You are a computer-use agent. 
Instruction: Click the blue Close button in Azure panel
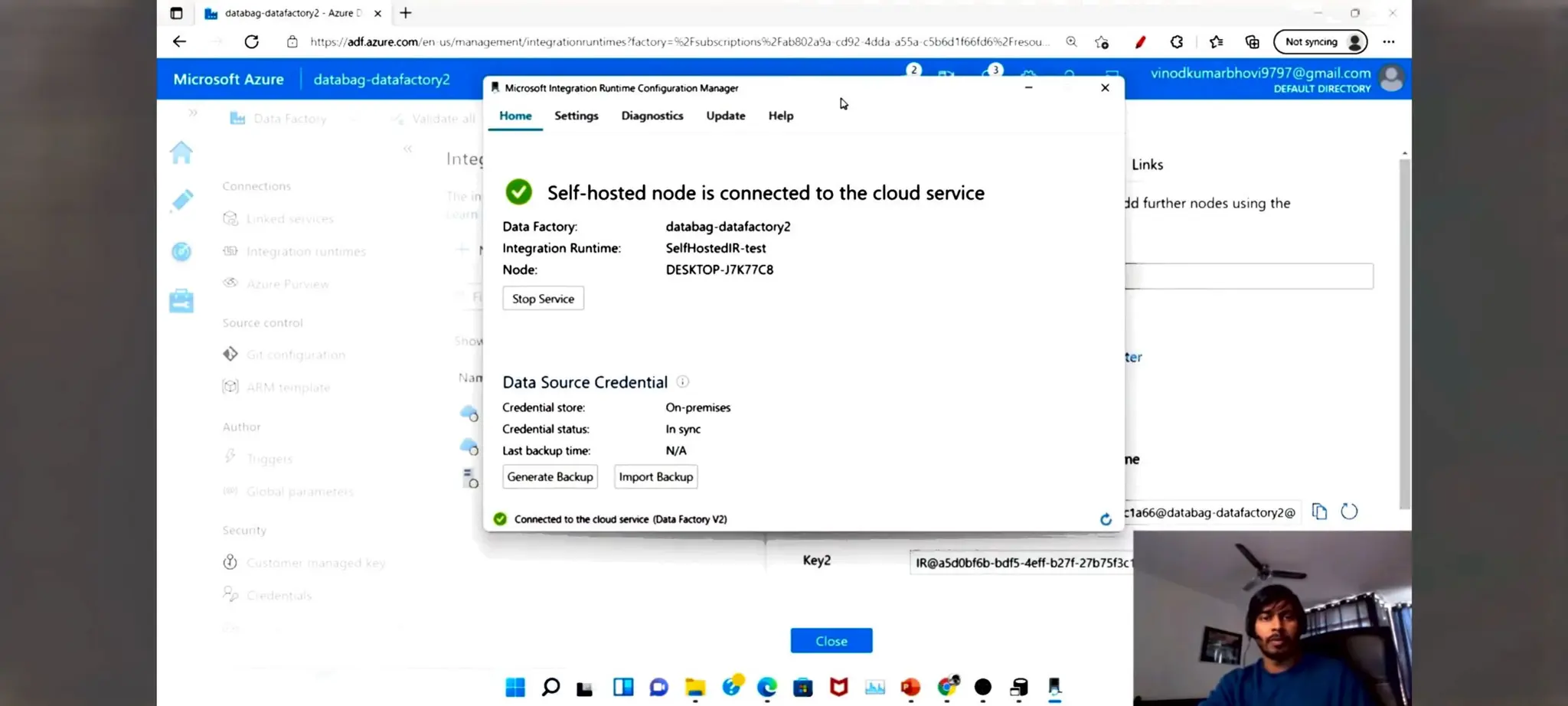[831, 641]
